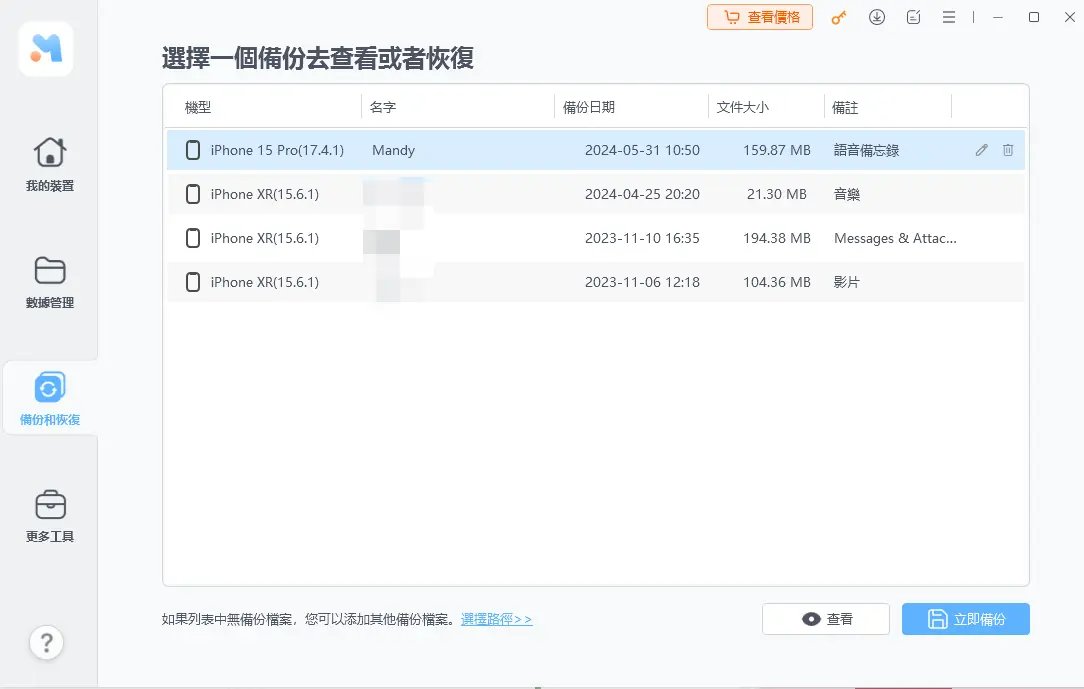Click 立即備份 backup now button
This screenshot has width=1084, height=689.
tap(965, 619)
